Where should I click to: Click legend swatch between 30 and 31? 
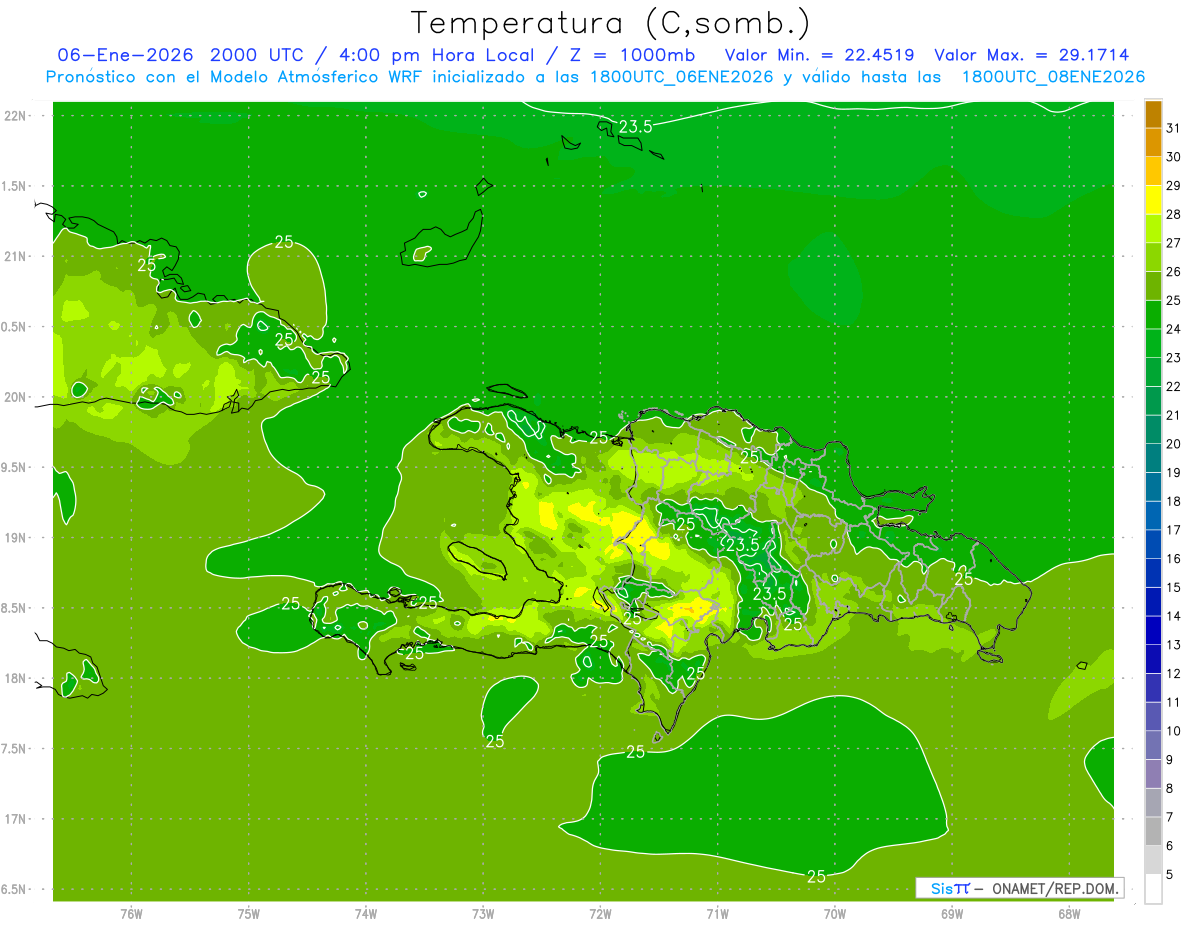(1153, 142)
